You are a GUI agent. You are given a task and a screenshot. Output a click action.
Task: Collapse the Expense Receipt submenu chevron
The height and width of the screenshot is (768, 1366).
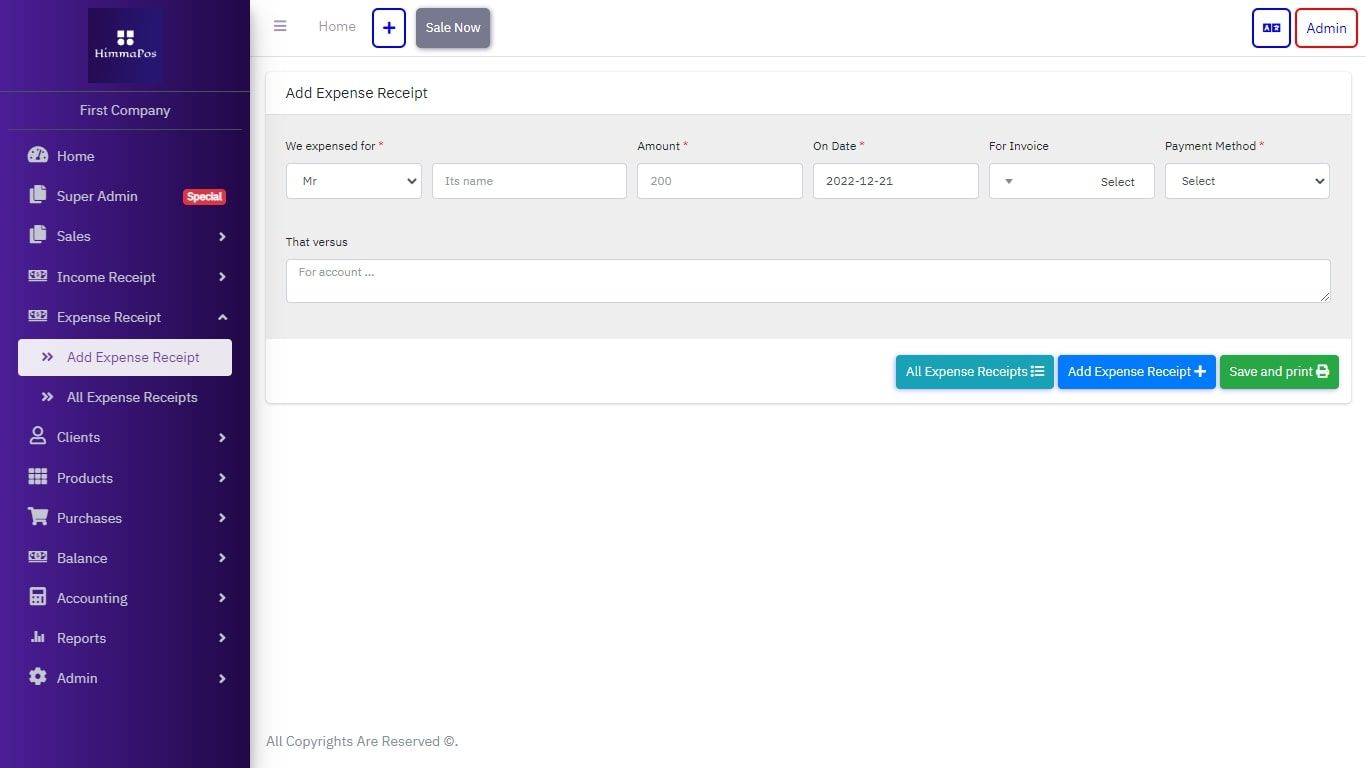pos(222,317)
